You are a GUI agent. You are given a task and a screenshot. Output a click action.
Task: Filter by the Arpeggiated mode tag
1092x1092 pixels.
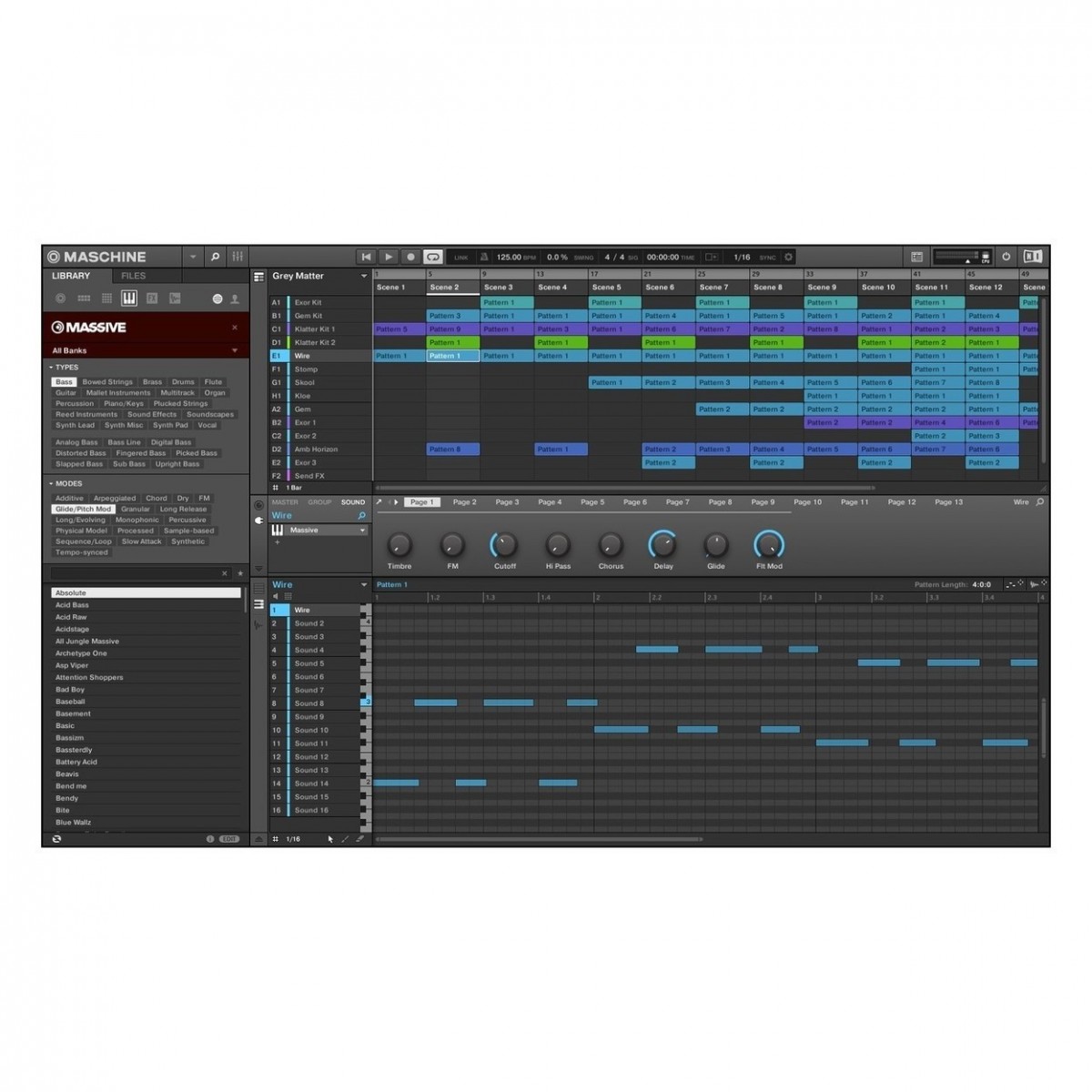coord(115,499)
